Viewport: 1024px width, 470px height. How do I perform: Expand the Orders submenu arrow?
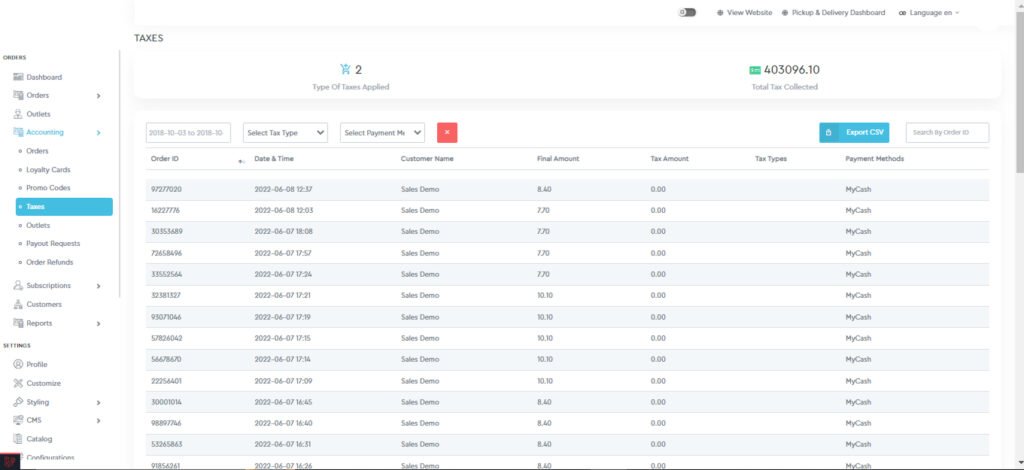pos(98,96)
